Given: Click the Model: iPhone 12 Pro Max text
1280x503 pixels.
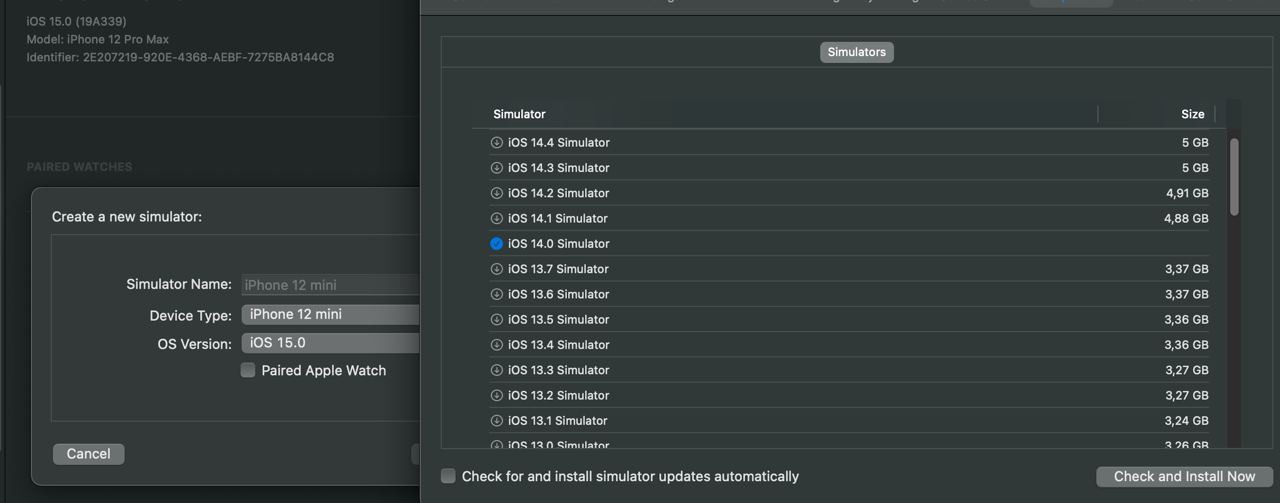Looking at the screenshot, I should point(98,39).
